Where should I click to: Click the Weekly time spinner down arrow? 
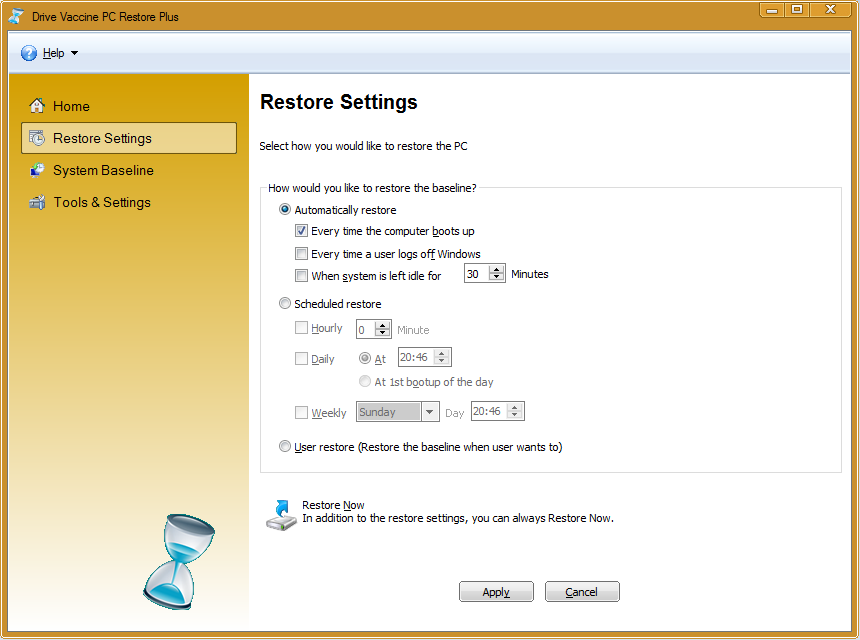click(x=514, y=415)
